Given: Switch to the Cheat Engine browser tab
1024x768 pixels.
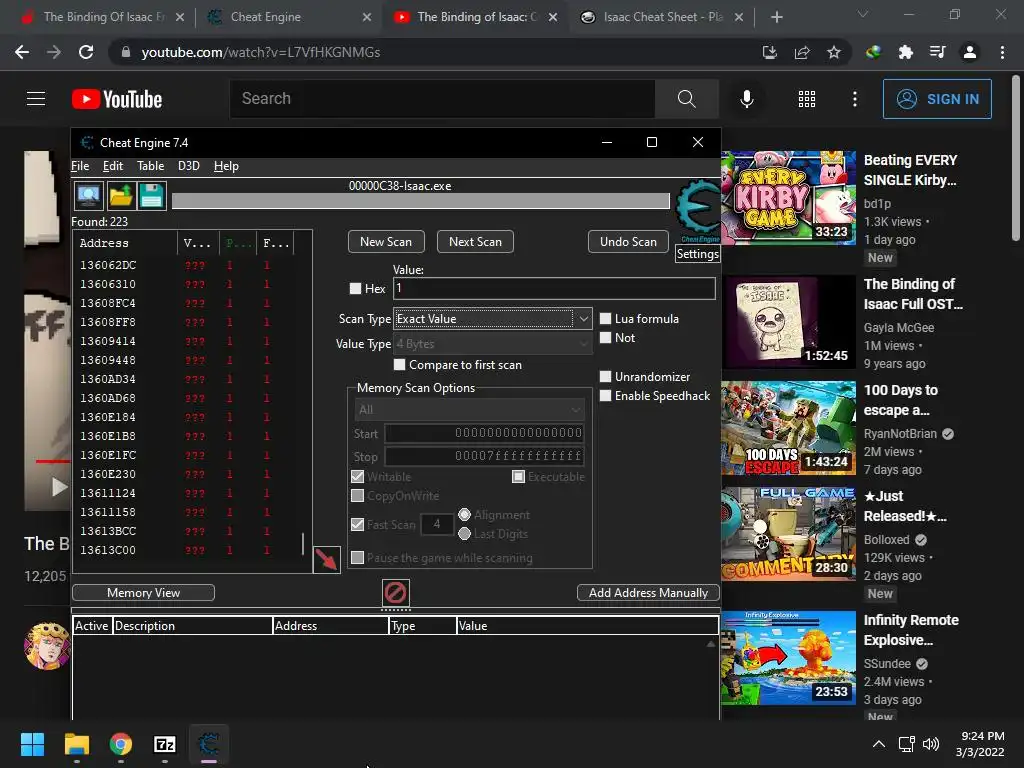Looking at the screenshot, I should (x=287, y=17).
